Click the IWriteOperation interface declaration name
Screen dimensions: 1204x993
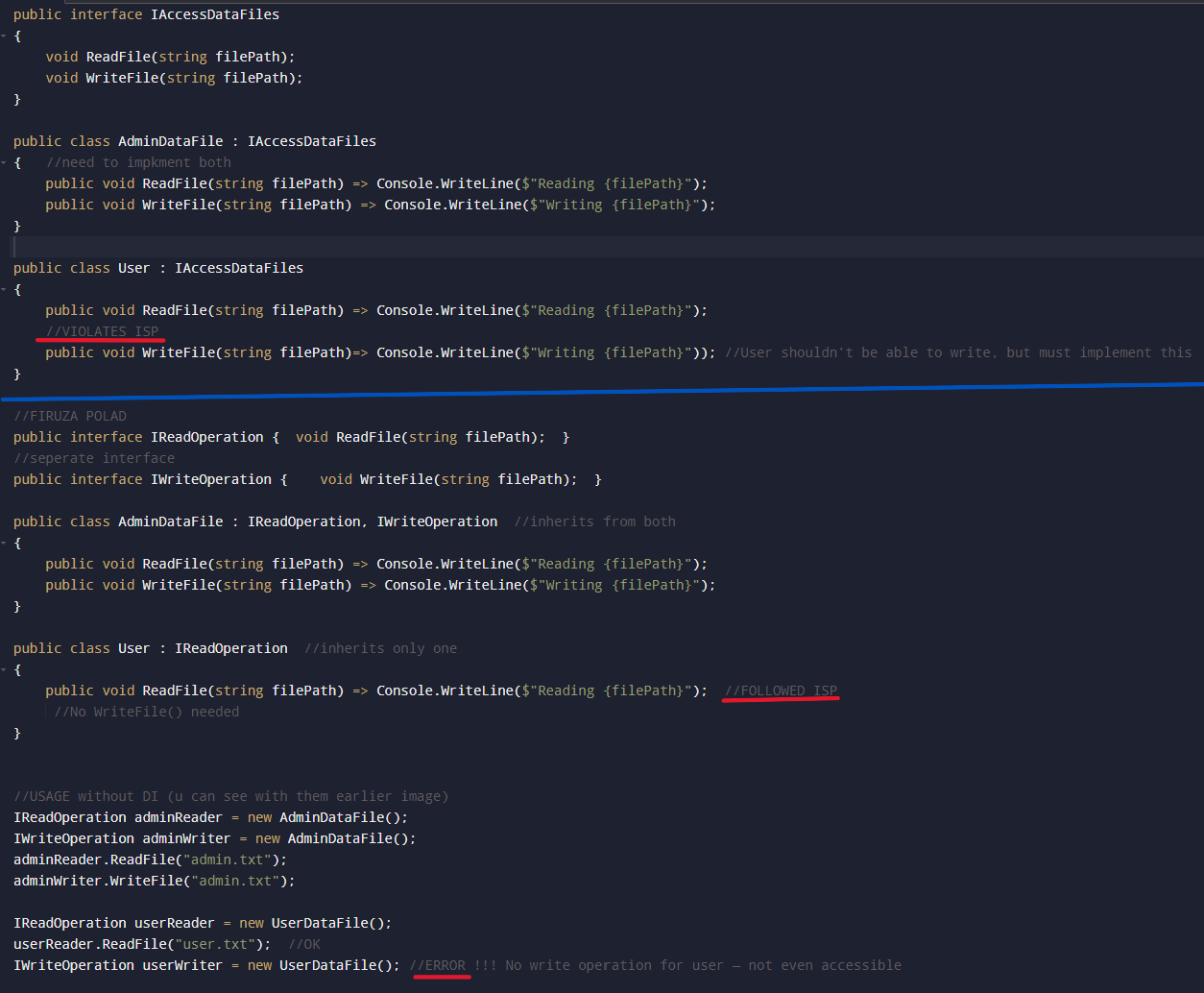tap(210, 479)
